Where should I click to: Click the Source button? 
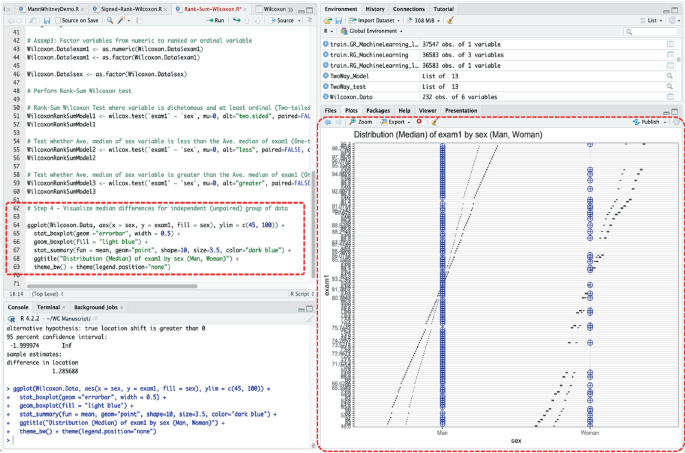[x=284, y=20]
